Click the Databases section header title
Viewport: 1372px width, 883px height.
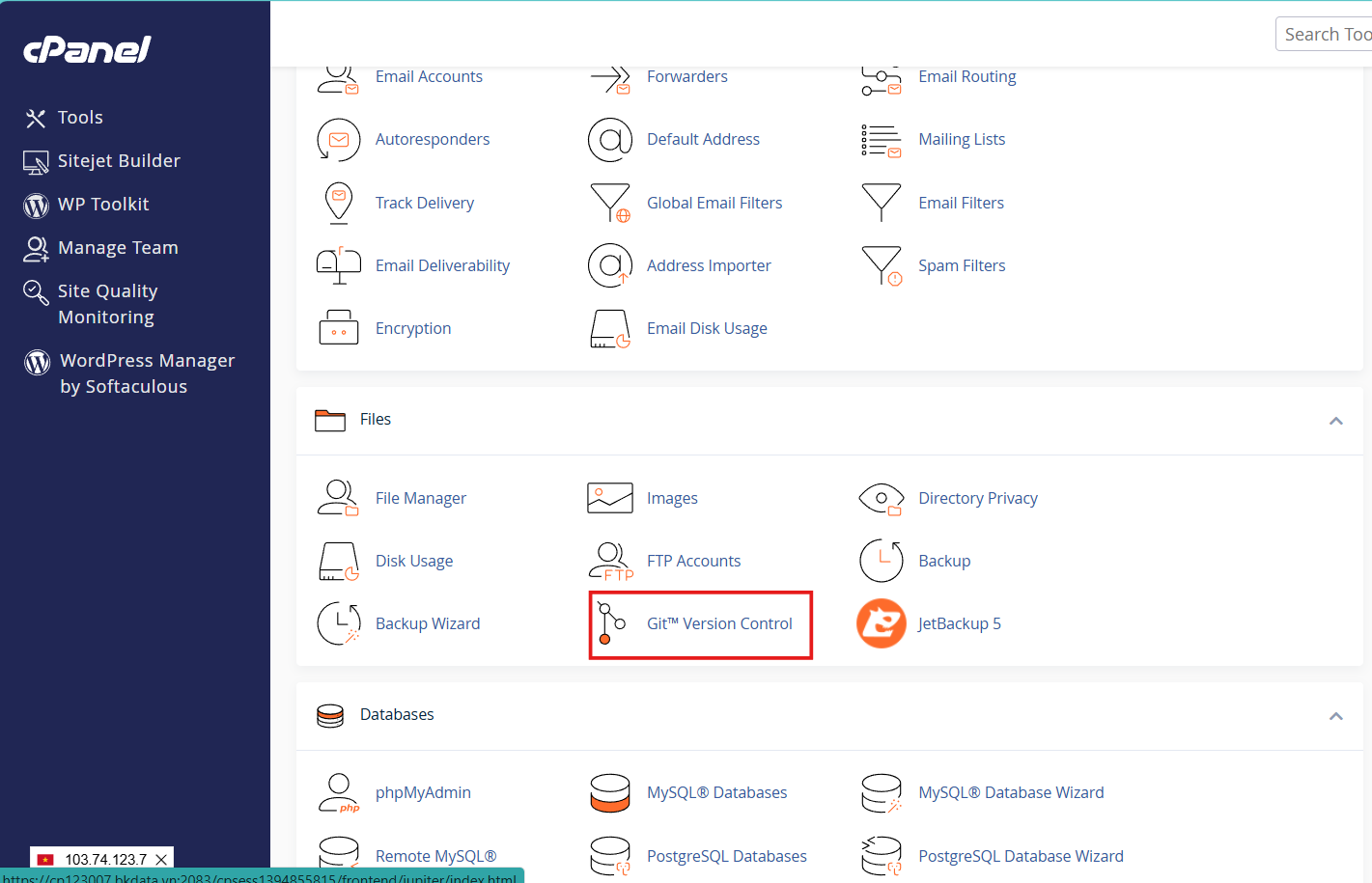(397, 714)
